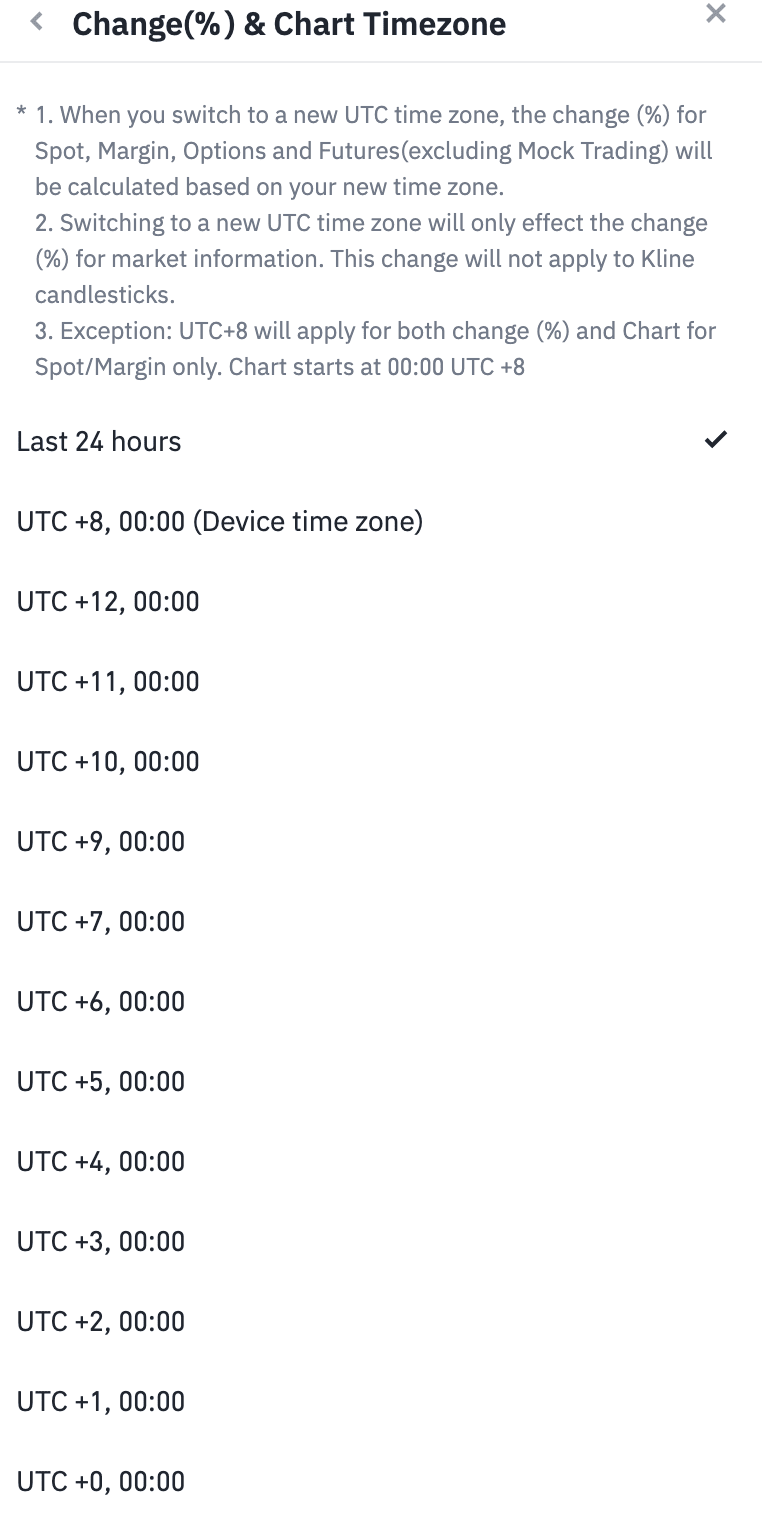The width and height of the screenshot is (762, 1518).
Task: Set timezone to UTC +0, 00:00
Action: click(101, 1481)
